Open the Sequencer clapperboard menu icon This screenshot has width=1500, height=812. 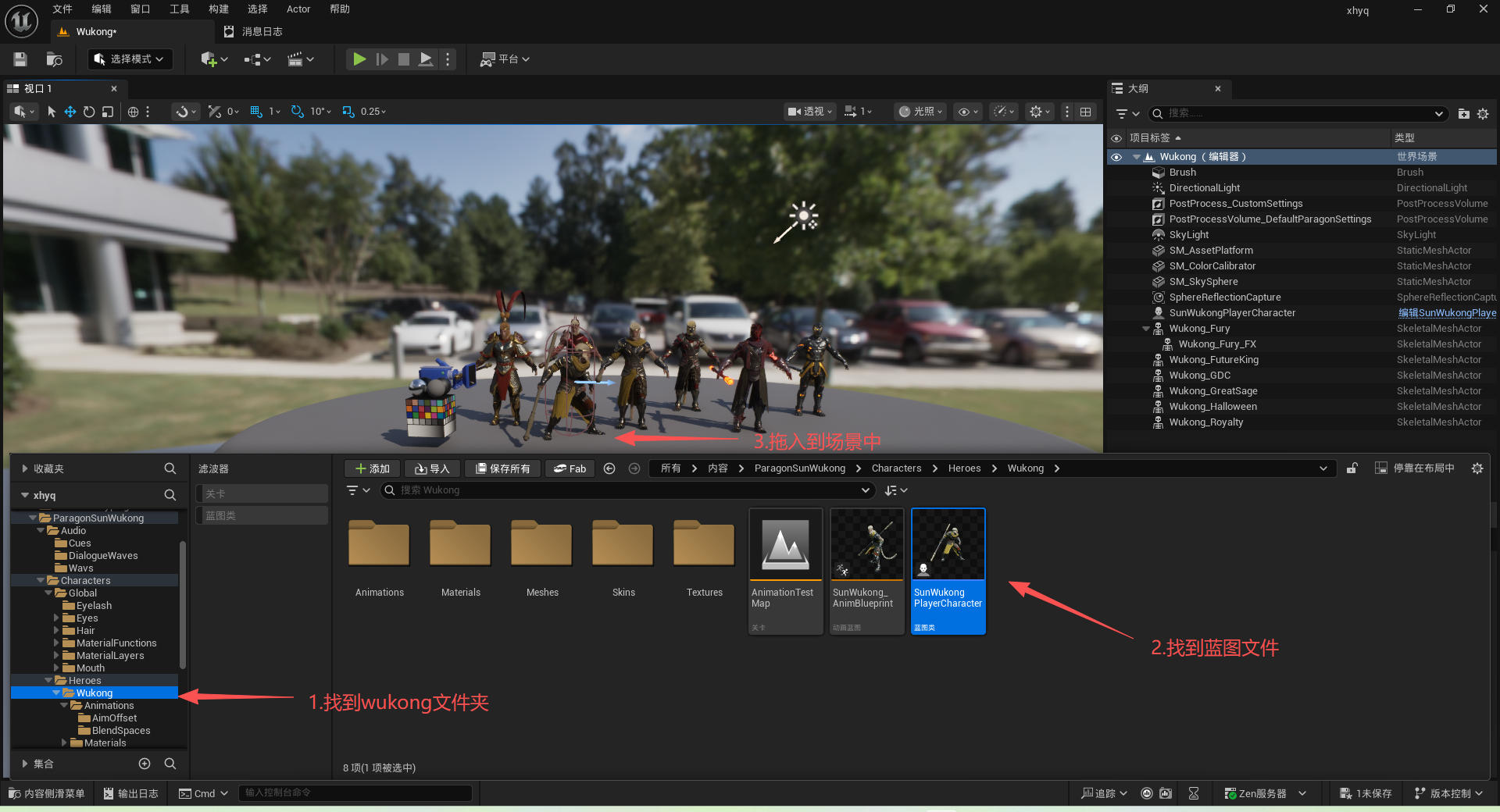pyautogui.click(x=301, y=59)
